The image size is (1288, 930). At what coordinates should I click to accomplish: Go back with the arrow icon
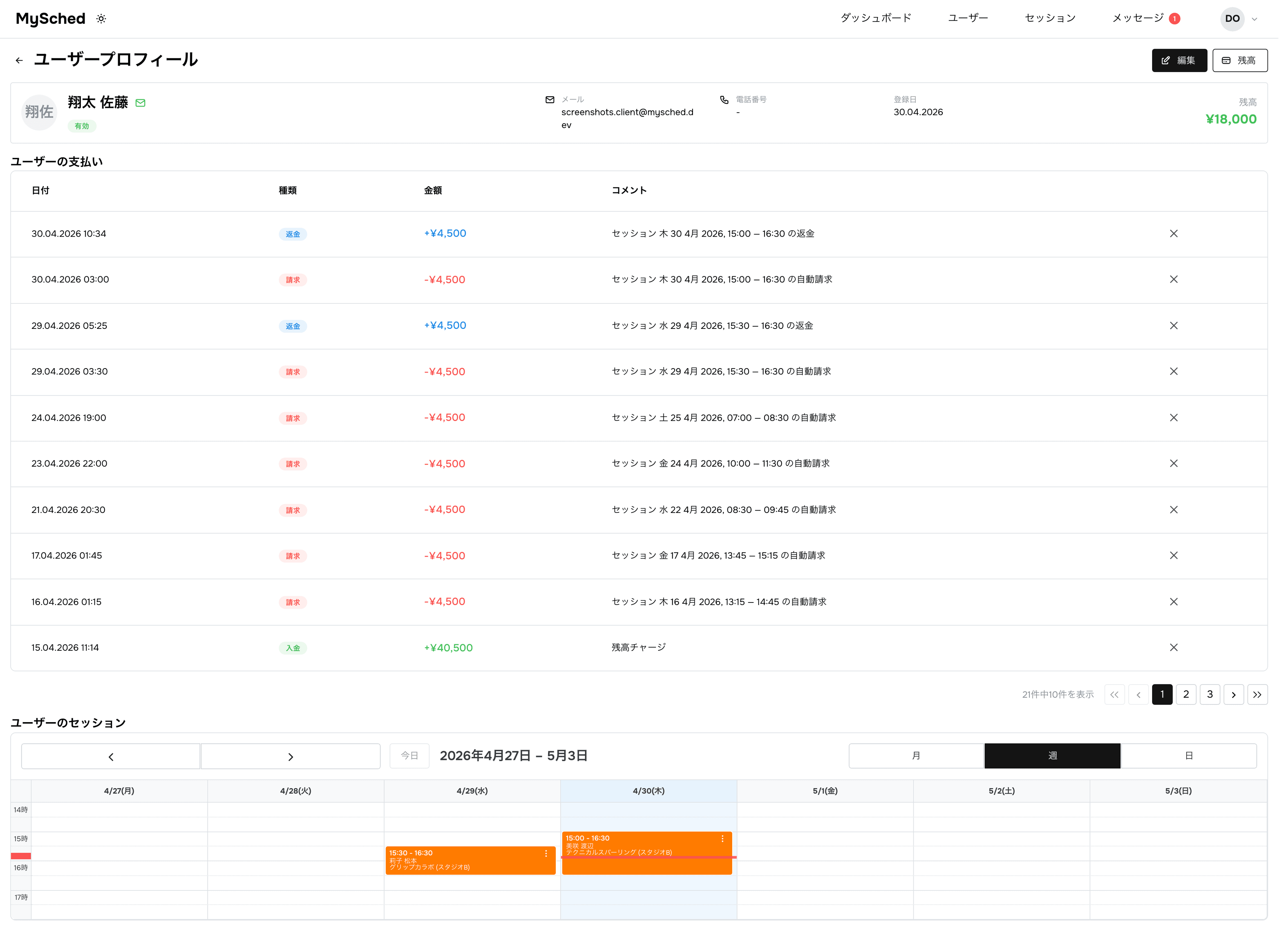tap(19, 61)
